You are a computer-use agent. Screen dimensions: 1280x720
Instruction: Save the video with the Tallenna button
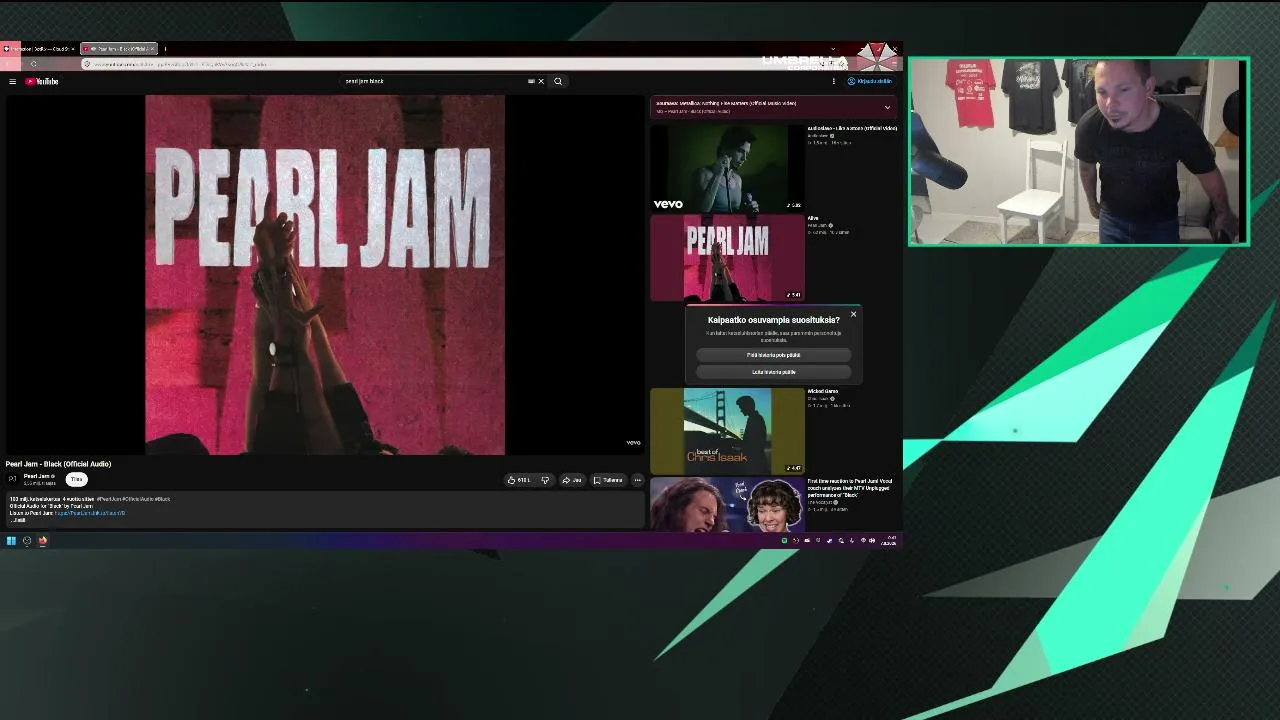click(x=608, y=480)
